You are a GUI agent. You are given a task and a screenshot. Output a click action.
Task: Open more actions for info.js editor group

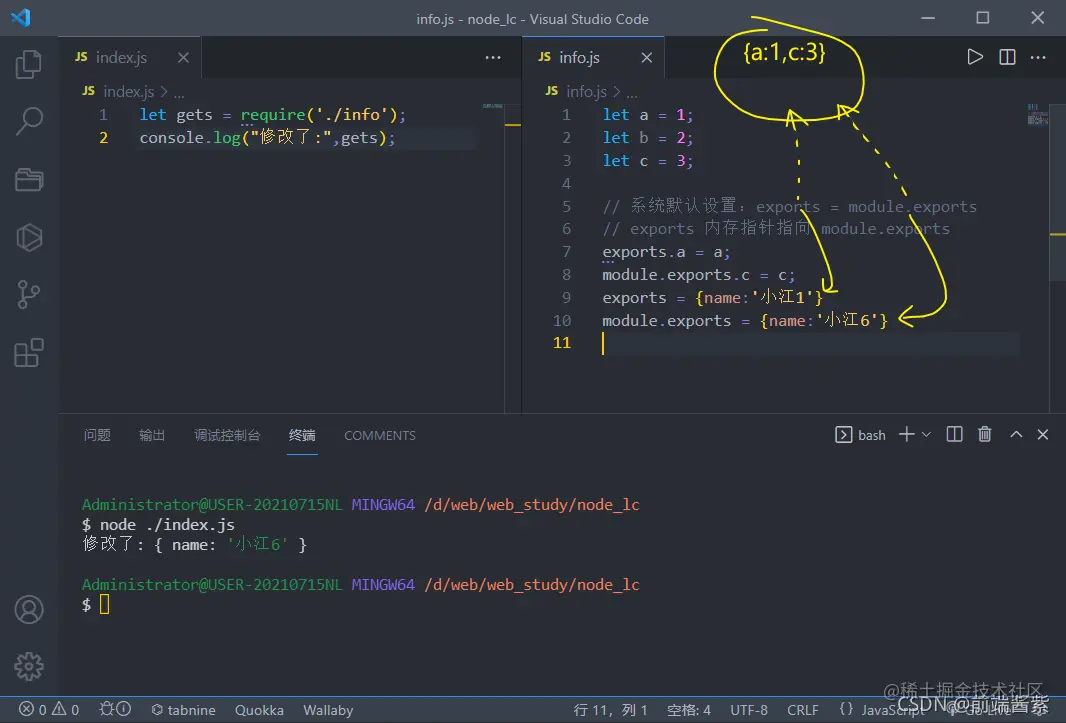point(1038,57)
